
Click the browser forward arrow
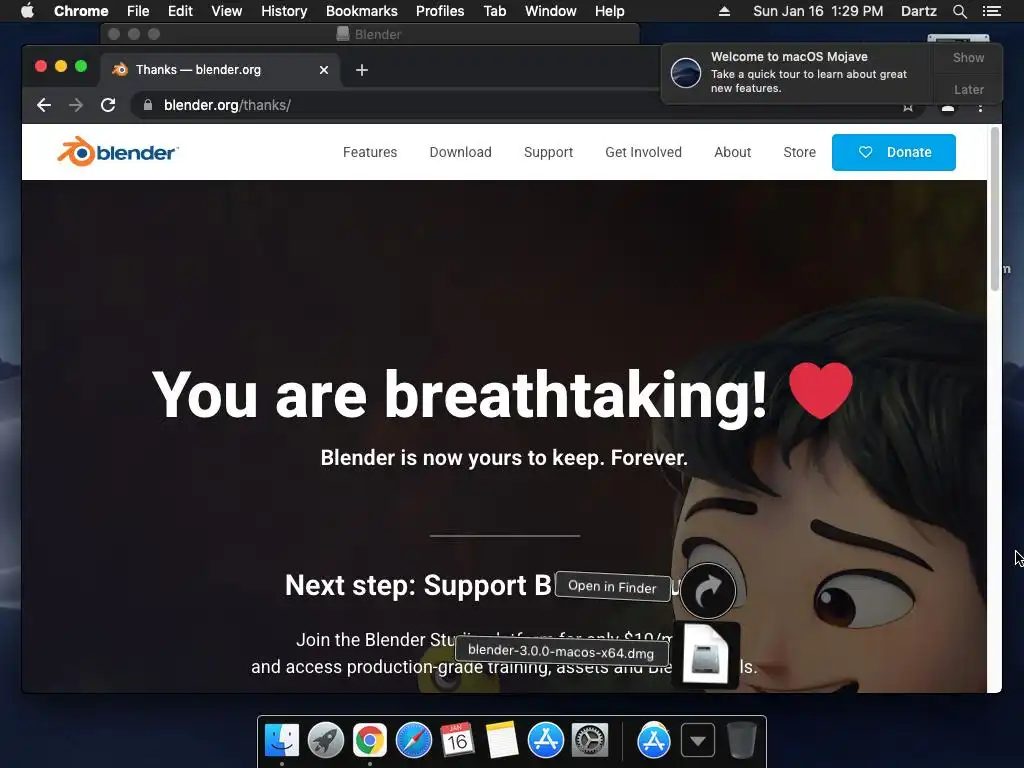click(76, 105)
